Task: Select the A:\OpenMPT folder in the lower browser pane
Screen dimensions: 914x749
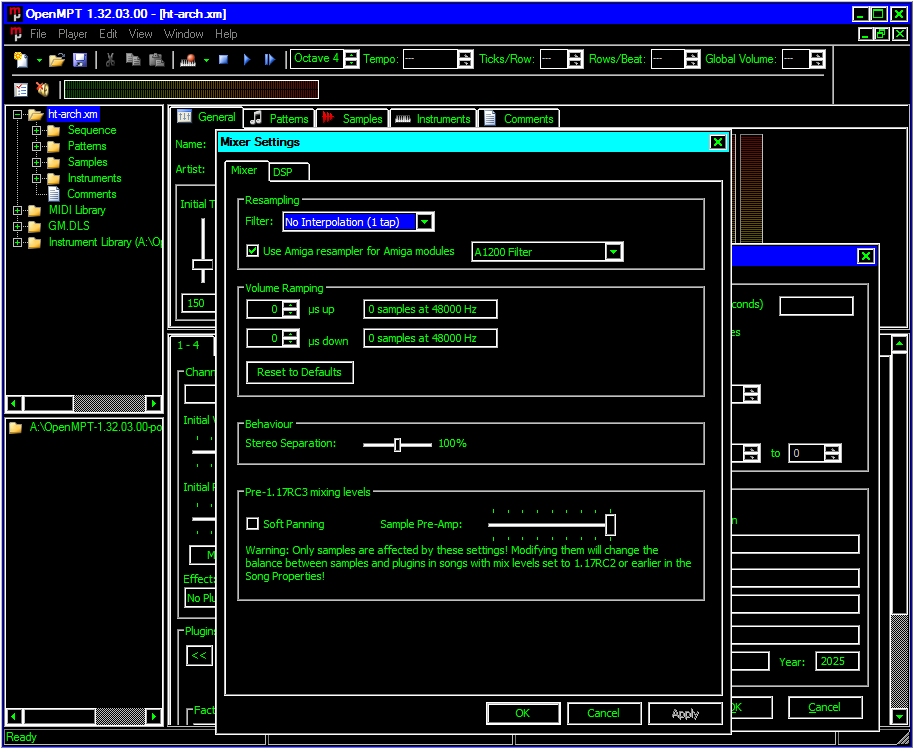Action: coord(96,427)
